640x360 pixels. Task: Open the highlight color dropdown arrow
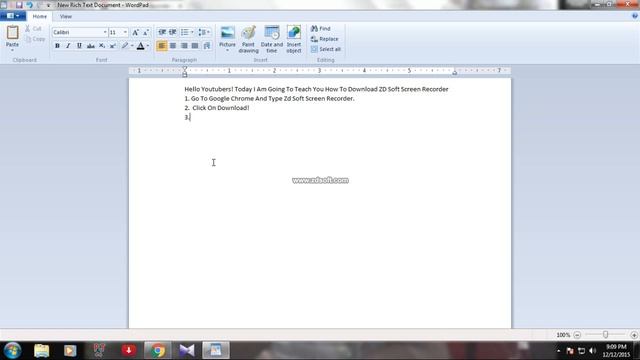point(132,46)
